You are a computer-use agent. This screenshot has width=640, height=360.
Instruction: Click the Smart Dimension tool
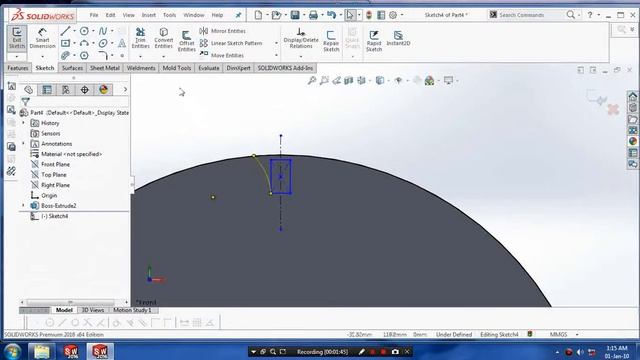click(42, 38)
